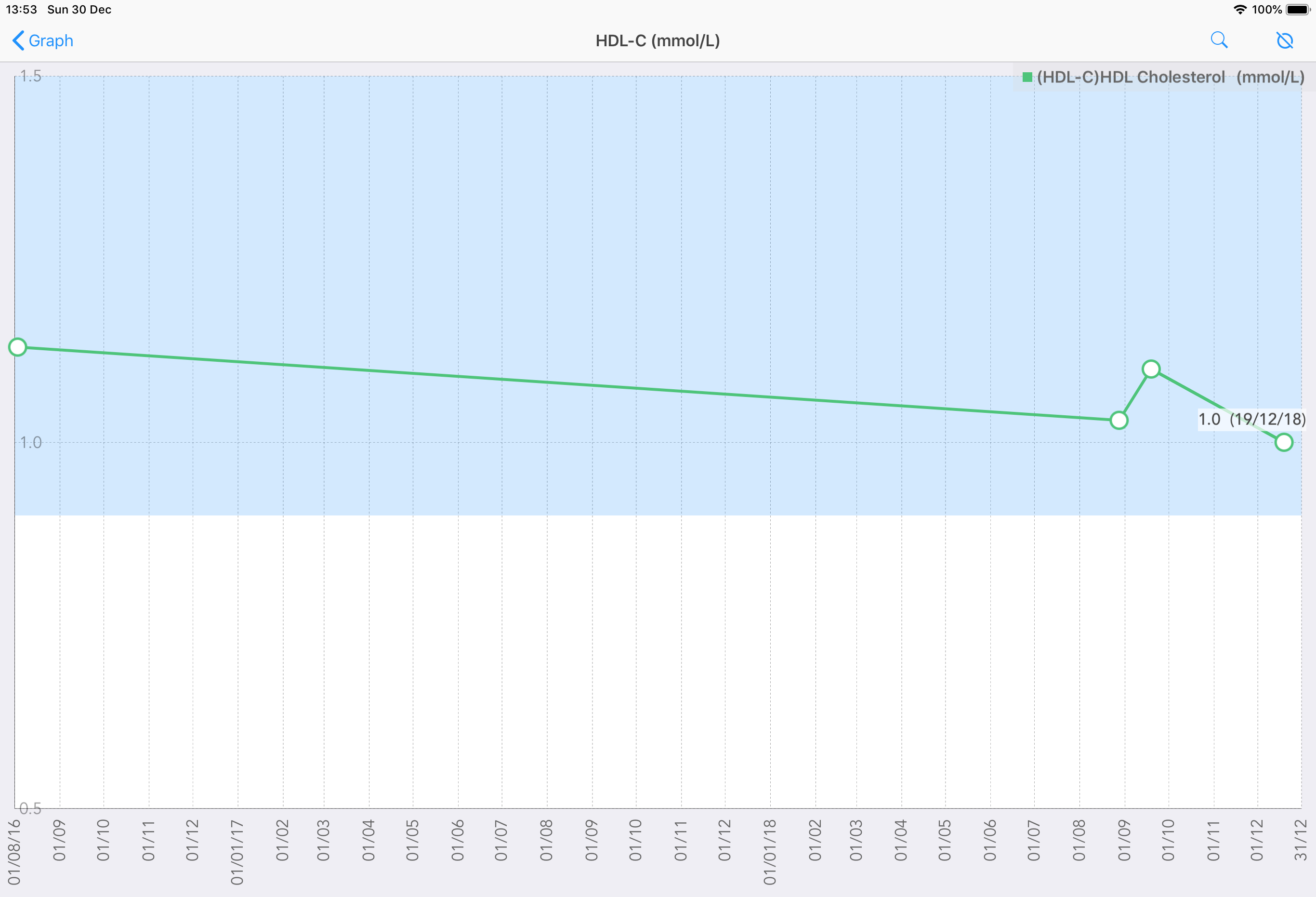Select the peak data point before 01/10

pos(1151,369)
